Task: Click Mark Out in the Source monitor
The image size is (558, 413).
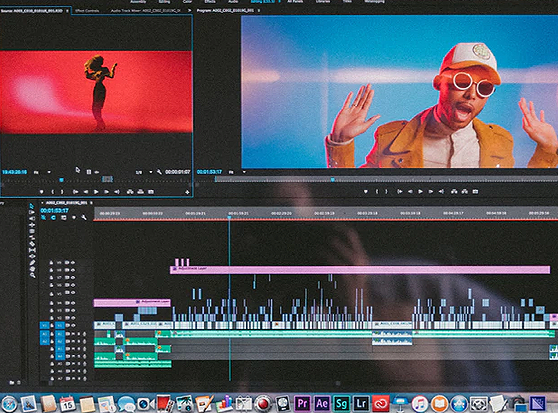Action: point(62,192)
